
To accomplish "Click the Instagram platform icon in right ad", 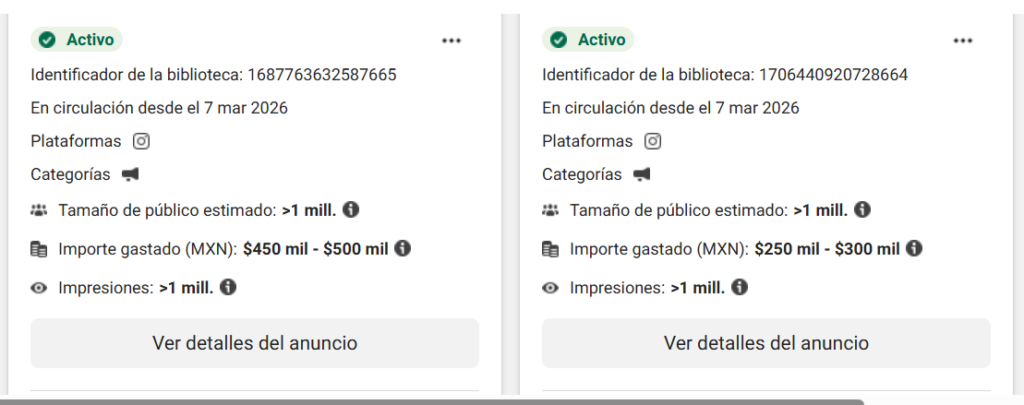I will tap(653, 141).
